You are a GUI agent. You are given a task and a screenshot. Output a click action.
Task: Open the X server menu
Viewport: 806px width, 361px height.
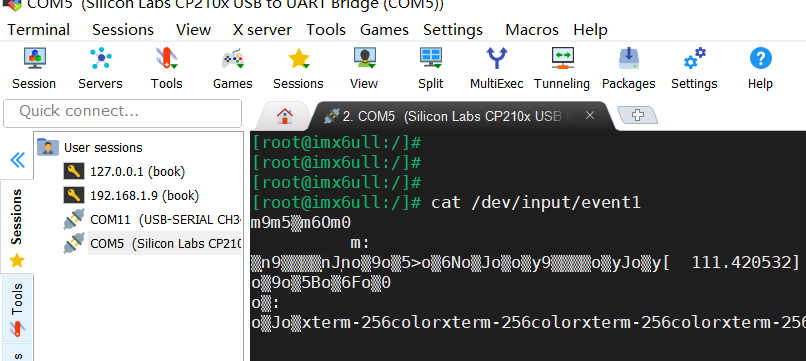pos(262,30)
